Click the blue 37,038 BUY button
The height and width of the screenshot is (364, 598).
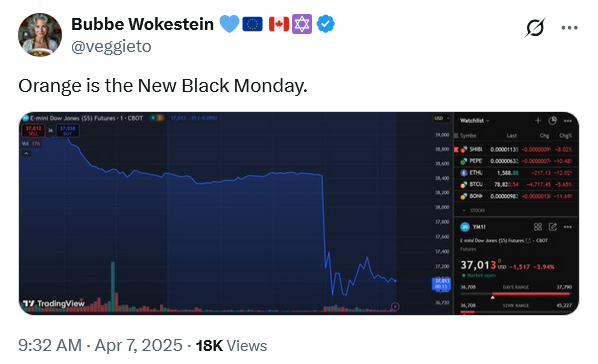click(68, 131)
